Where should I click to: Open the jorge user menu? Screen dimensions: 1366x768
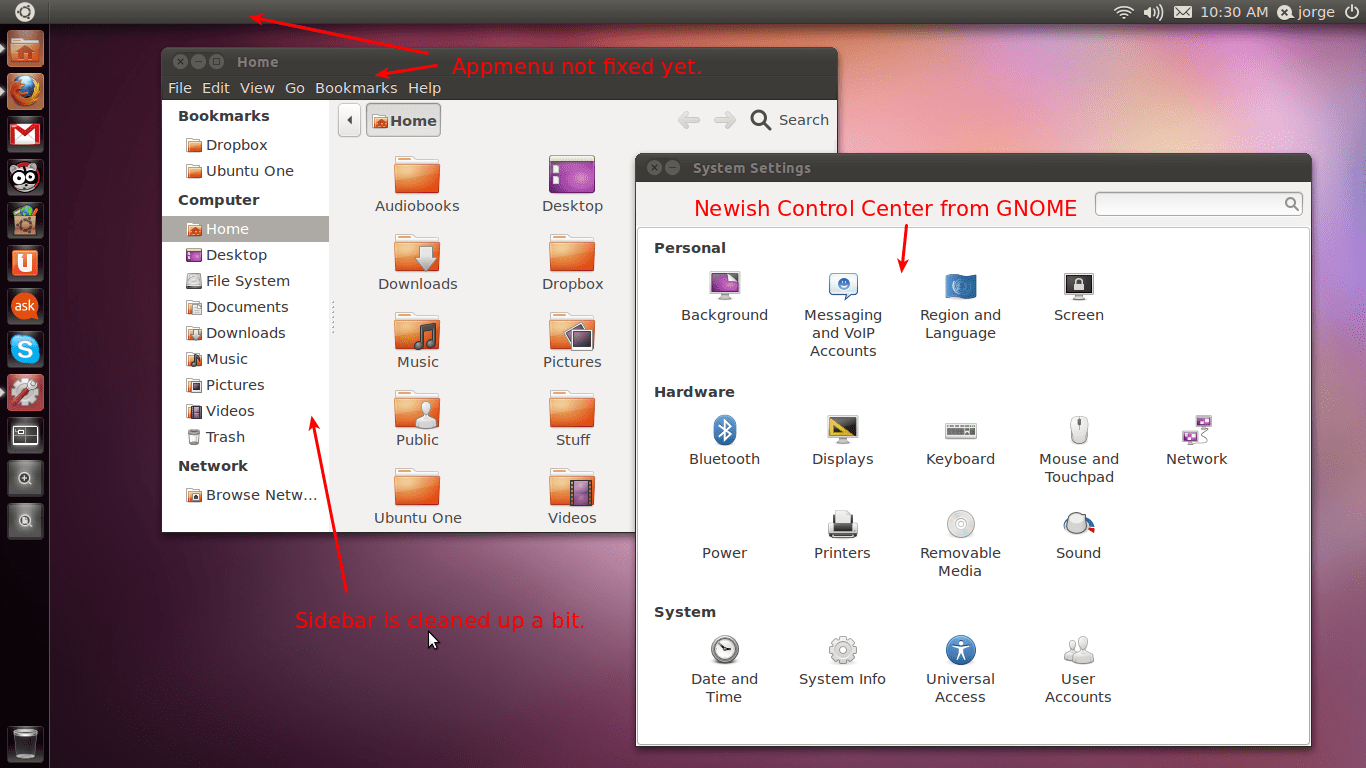[x=1306, y=12]
